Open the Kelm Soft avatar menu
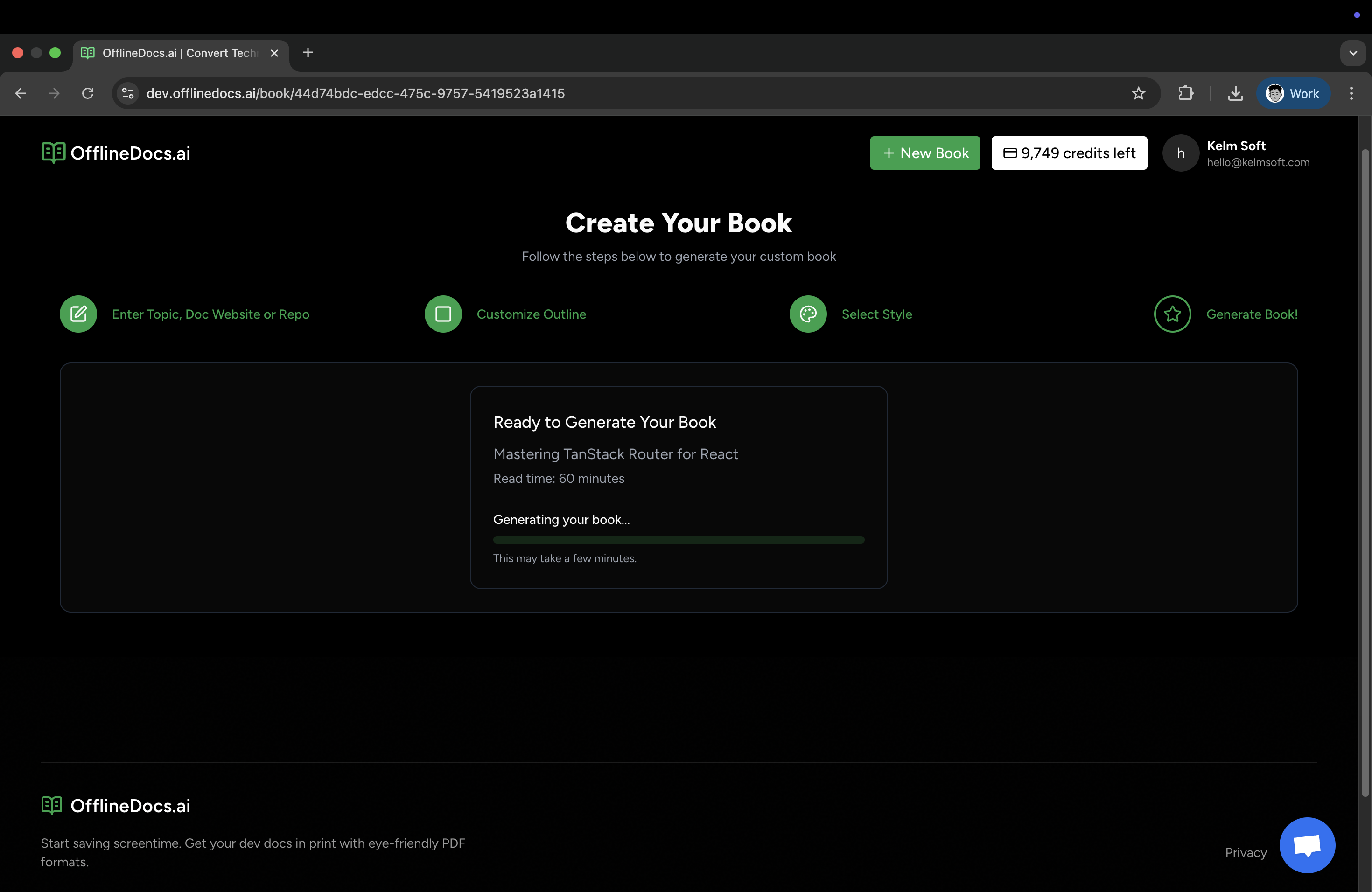The height and width of the screenshot is (892, 1372). (x=1180, y=153)
